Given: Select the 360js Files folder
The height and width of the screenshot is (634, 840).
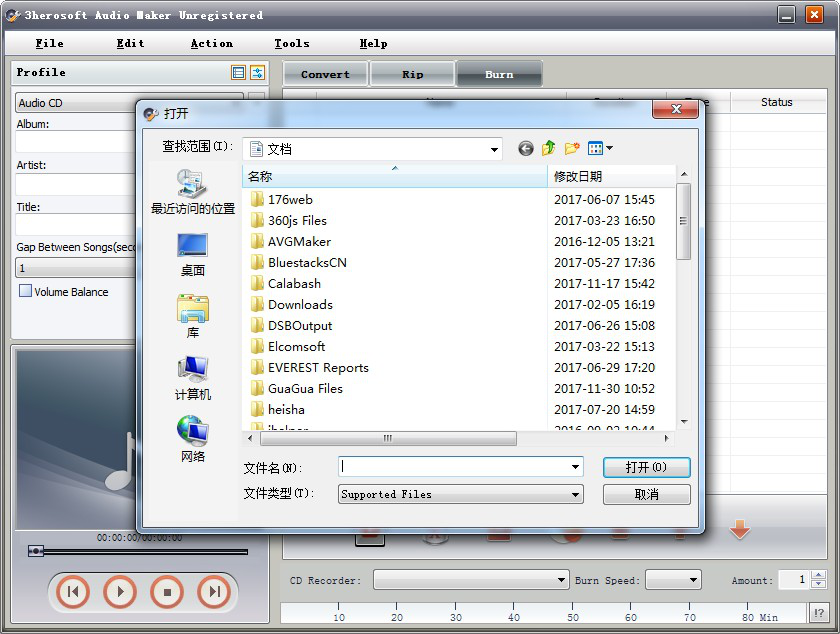Looking at the screenshot, I should click(297, 220).
